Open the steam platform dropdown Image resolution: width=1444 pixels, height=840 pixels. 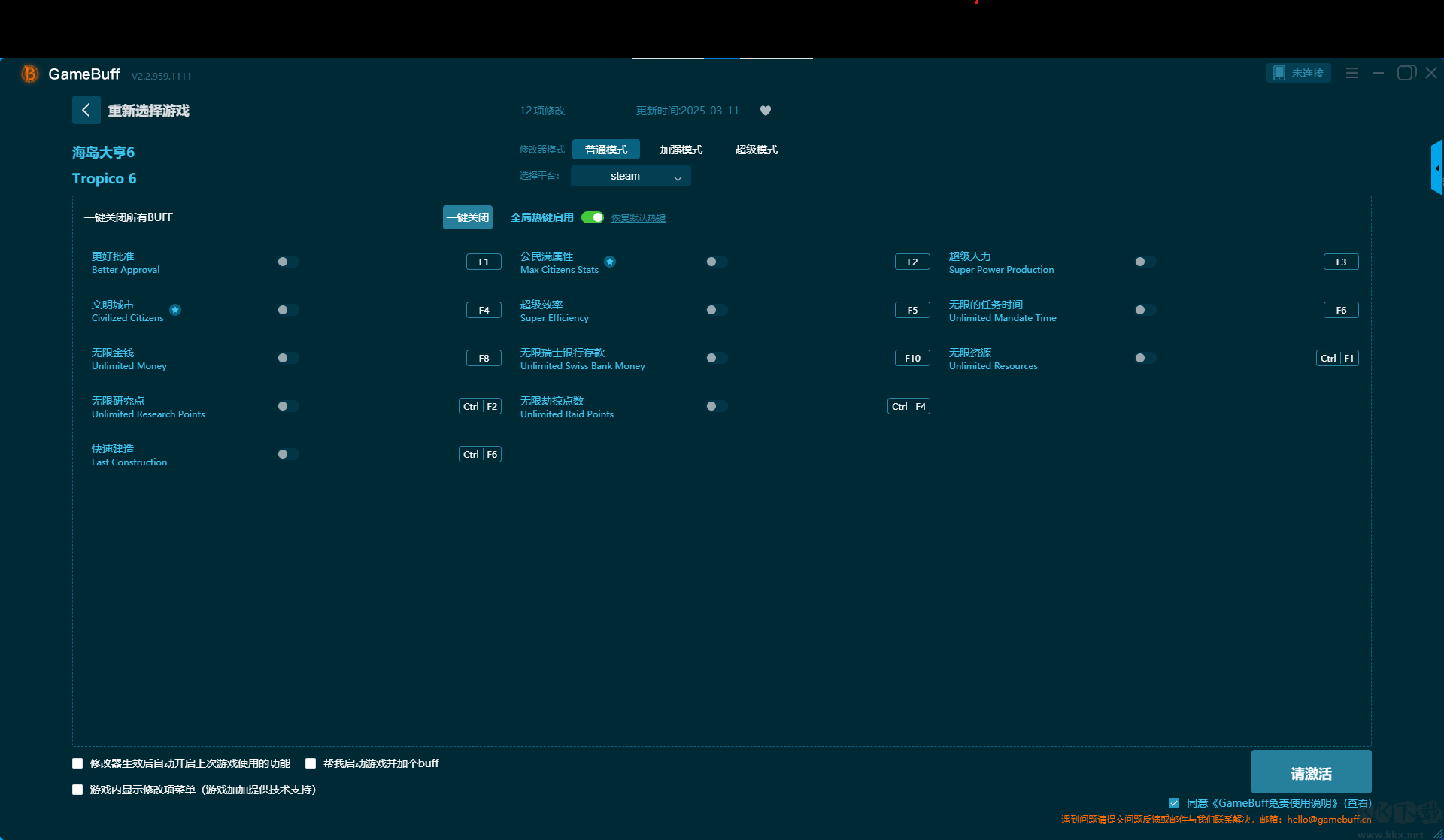(630, 176)
